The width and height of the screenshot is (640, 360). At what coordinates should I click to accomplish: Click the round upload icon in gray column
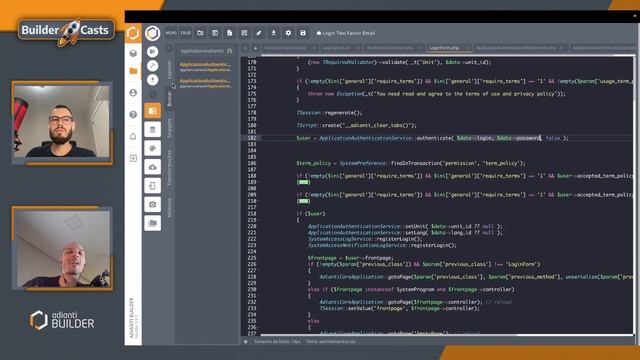click(153, 80)
